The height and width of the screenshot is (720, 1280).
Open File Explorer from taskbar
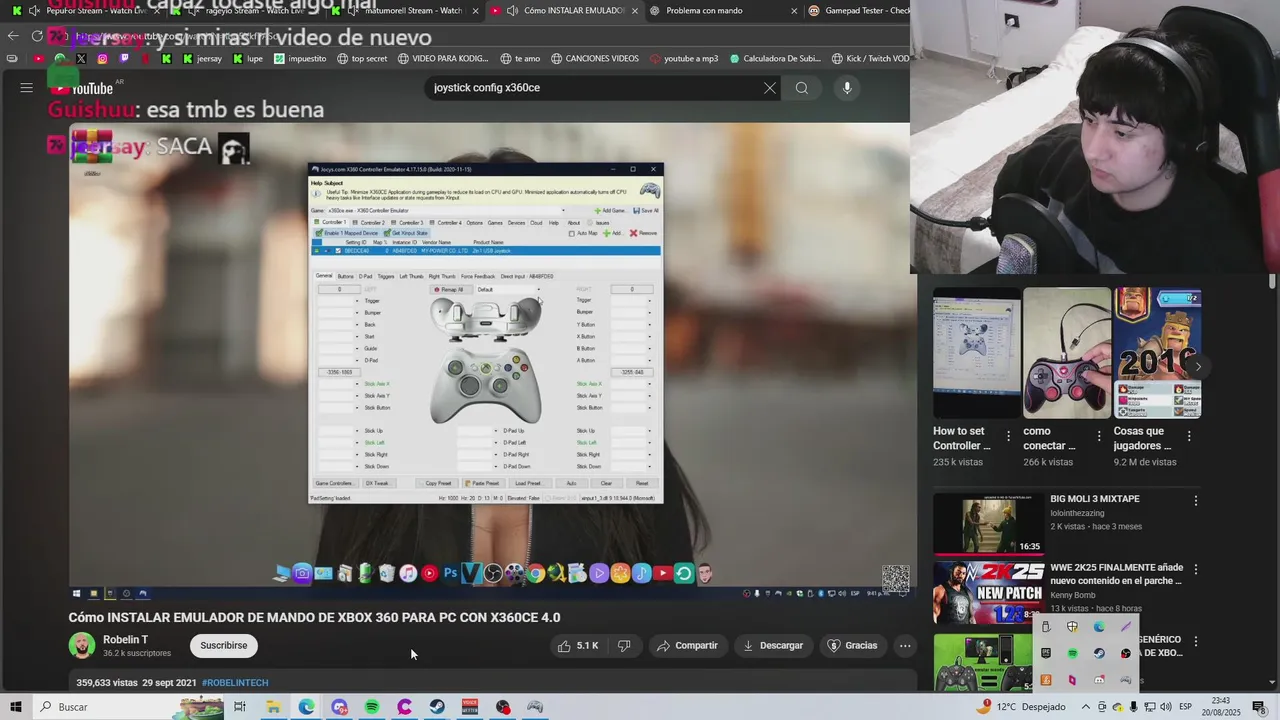point(273,707)
